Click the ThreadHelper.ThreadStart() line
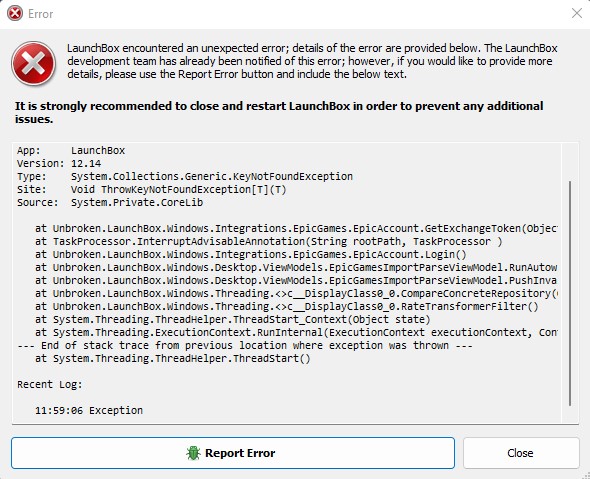Image resolution: width=590 pixels, height=479 pixels. click(x=173, y=359)
